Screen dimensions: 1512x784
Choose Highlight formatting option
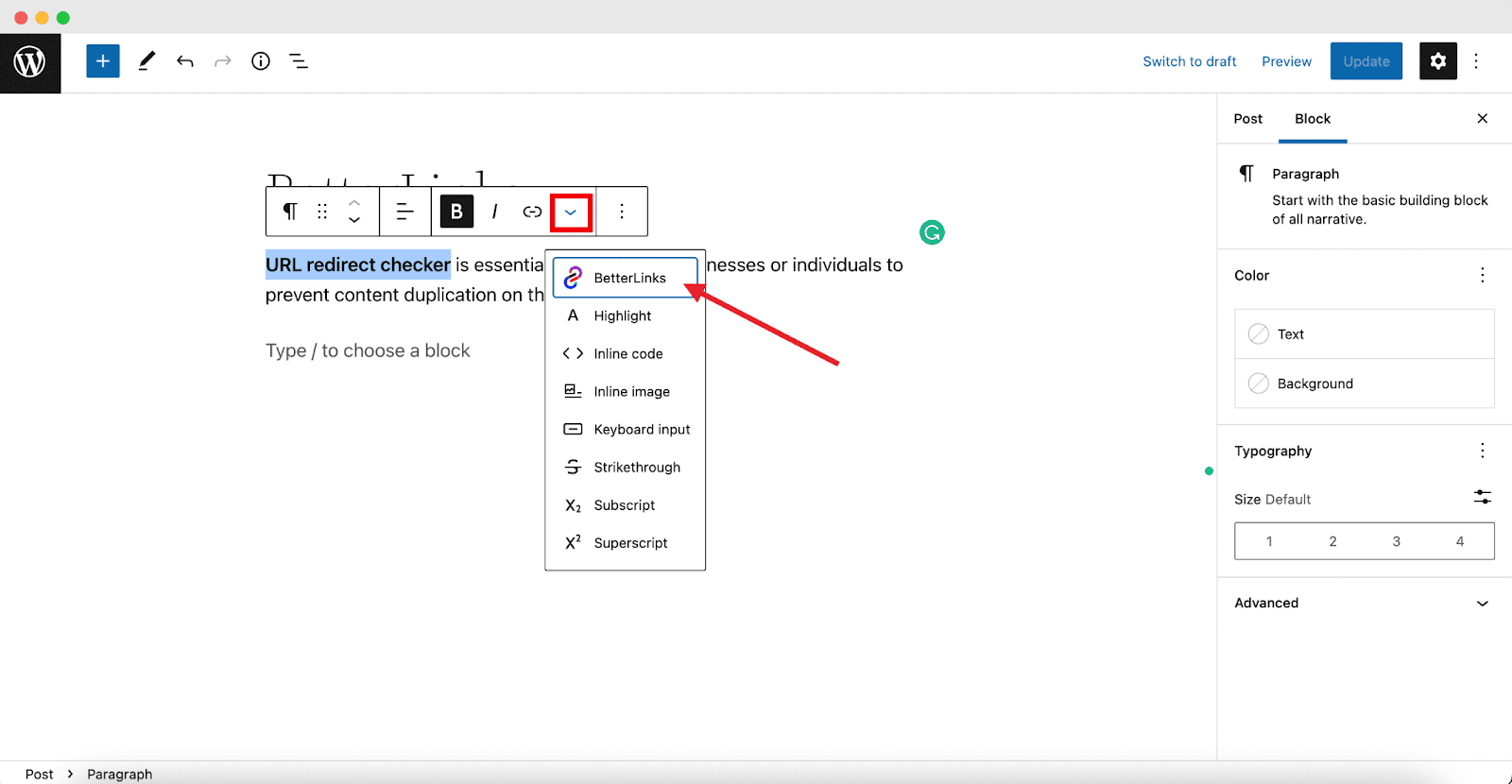pyautogui.click(x=626, y=315)
